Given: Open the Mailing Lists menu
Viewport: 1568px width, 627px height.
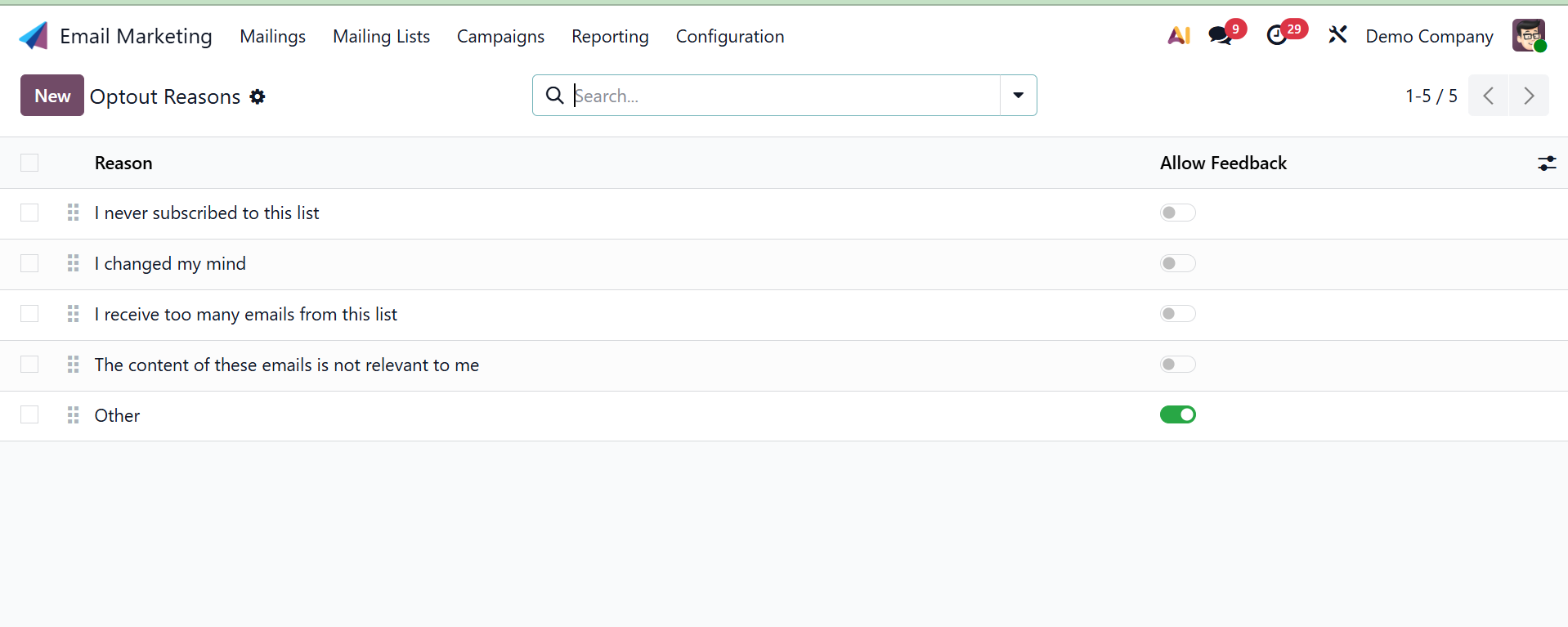Looking at the screenshot, I should click(381, 36).
